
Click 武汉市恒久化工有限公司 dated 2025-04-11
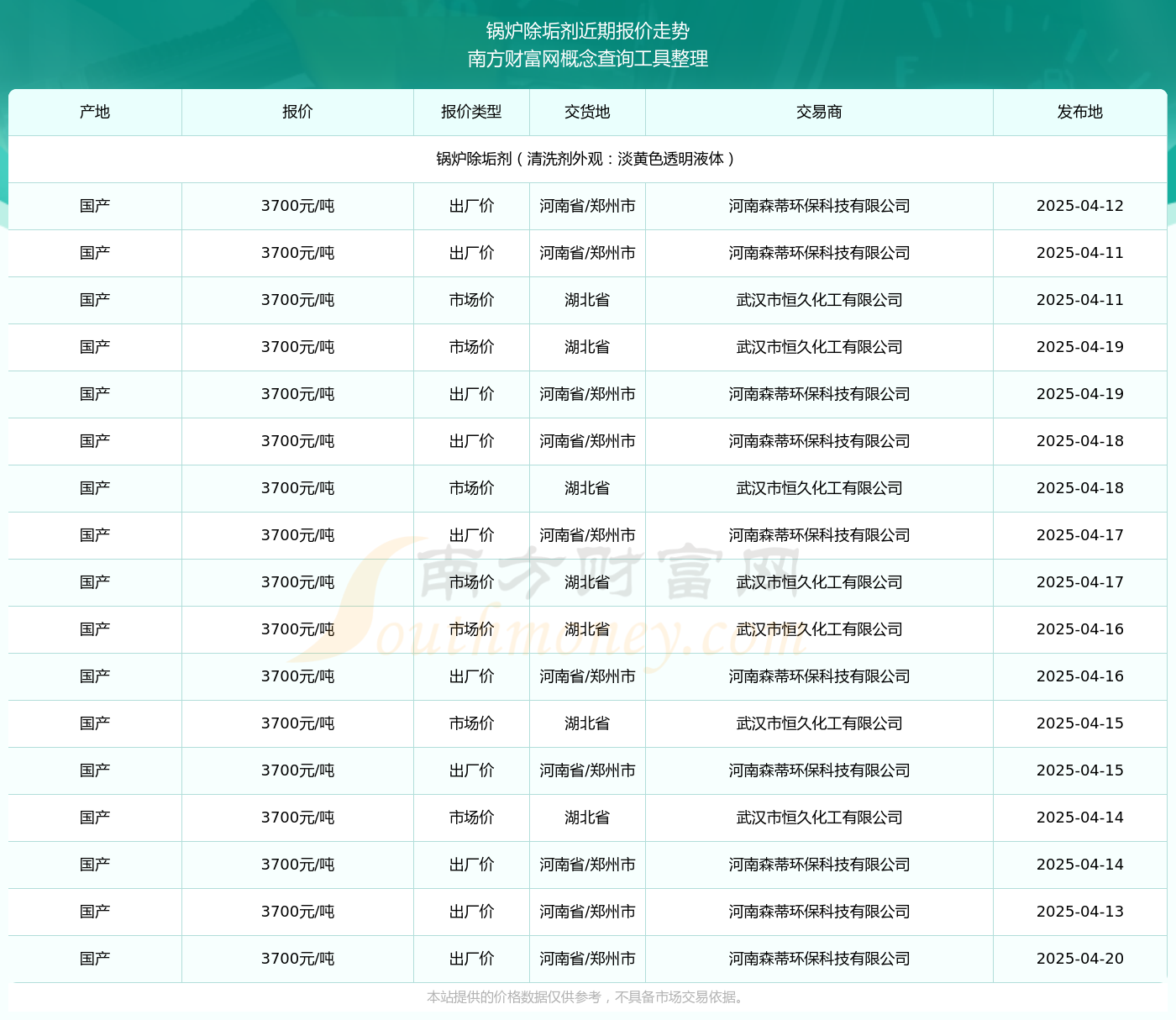(x=819, y=300)
